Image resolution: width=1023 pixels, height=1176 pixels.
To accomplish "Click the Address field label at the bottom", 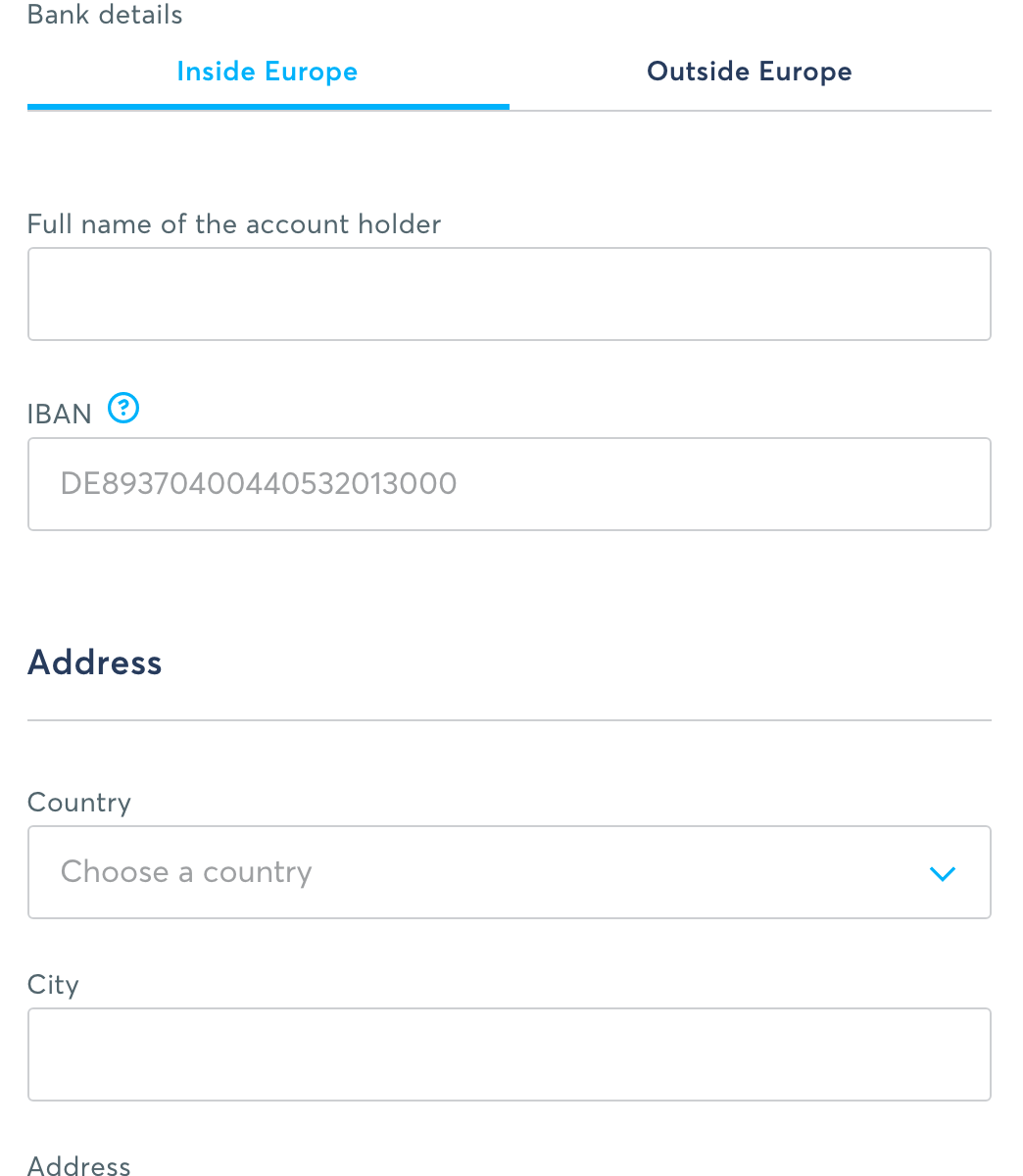I will pyautogui.click(x=79, y=1165).
